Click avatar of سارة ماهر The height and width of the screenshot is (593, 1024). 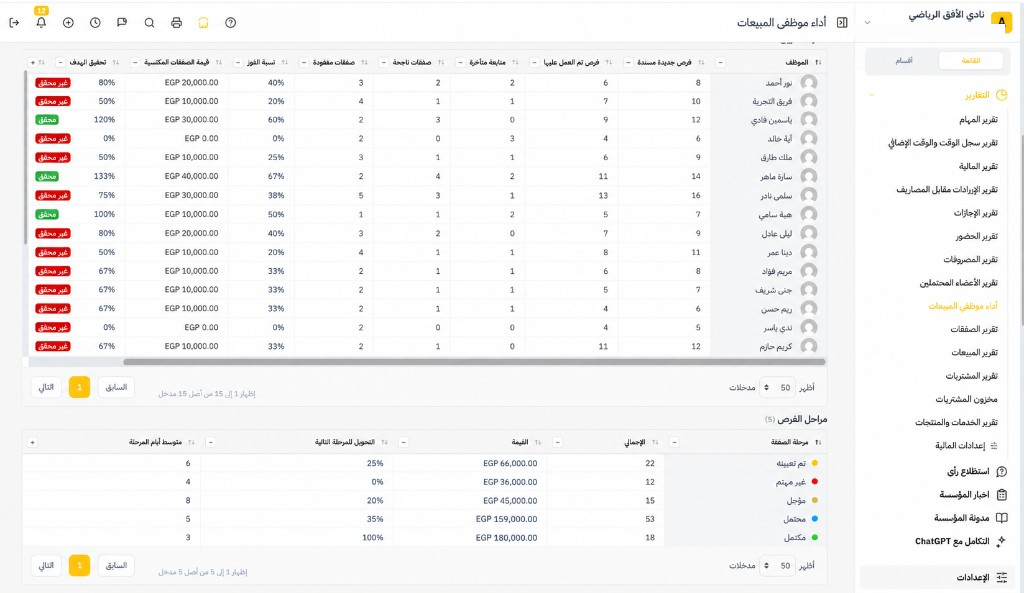coord(809,176)
